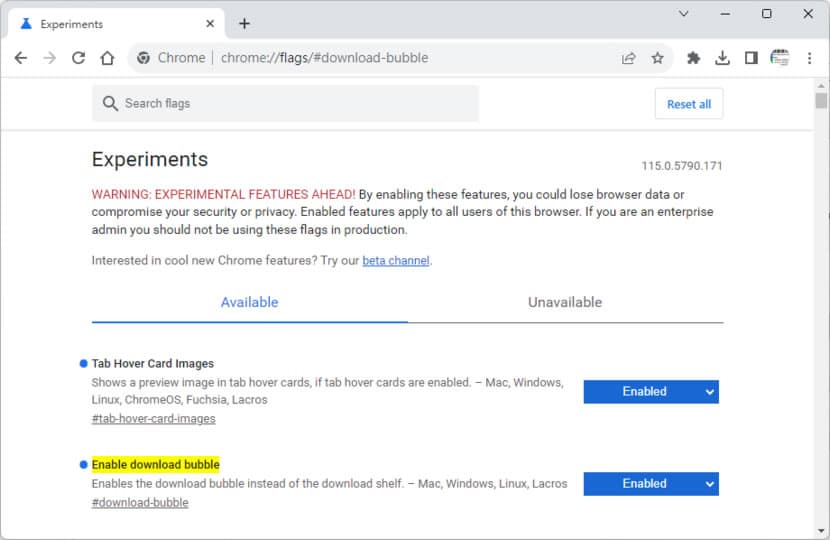
Task: Open Enable download bubble Enabled dropdown
Action: pos(651,484)
